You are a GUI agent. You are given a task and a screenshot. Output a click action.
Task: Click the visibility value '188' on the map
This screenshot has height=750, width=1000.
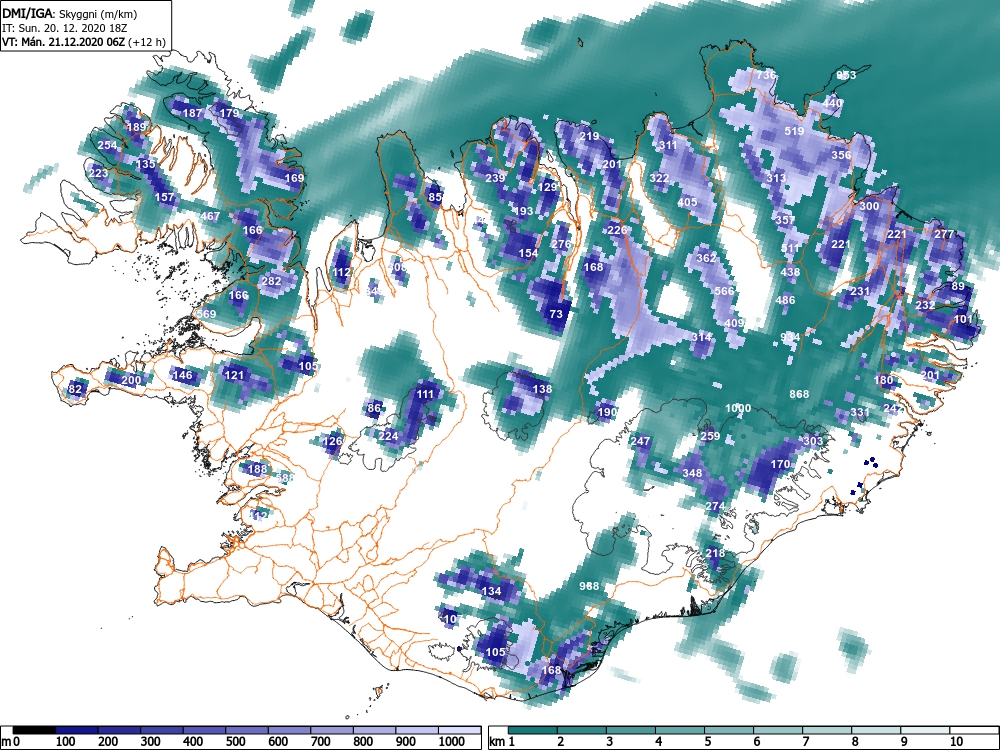pyautogui.click(x=258, y=469)
